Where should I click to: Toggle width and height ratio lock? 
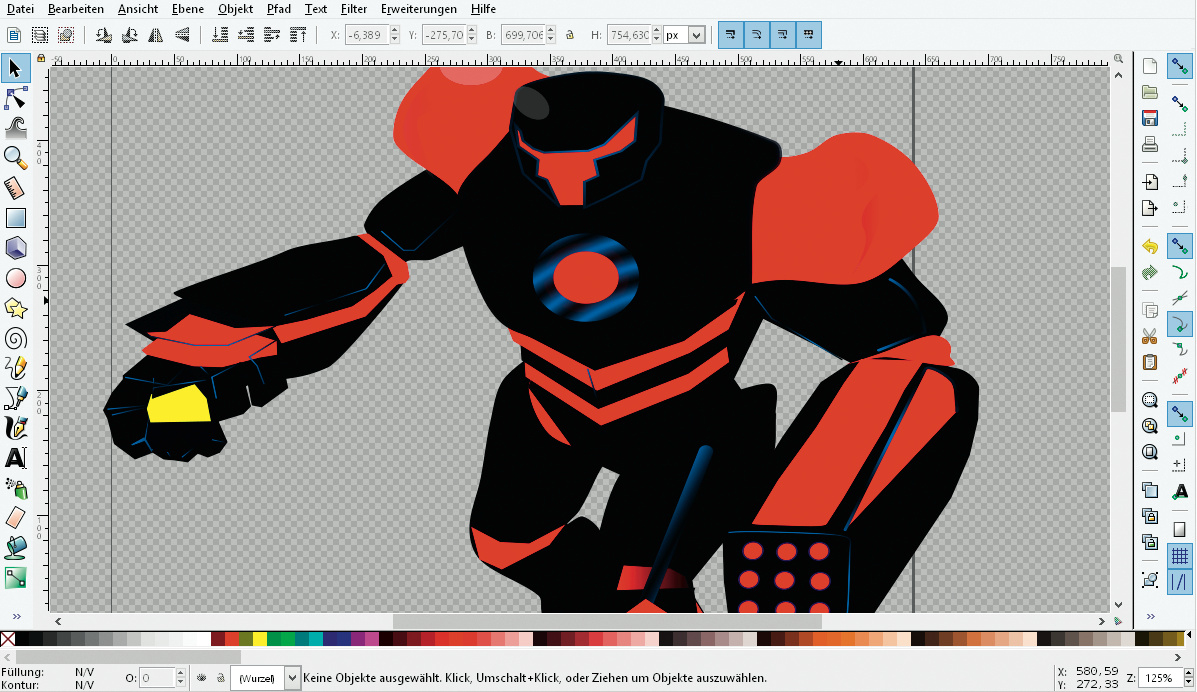tap(570, 35)
